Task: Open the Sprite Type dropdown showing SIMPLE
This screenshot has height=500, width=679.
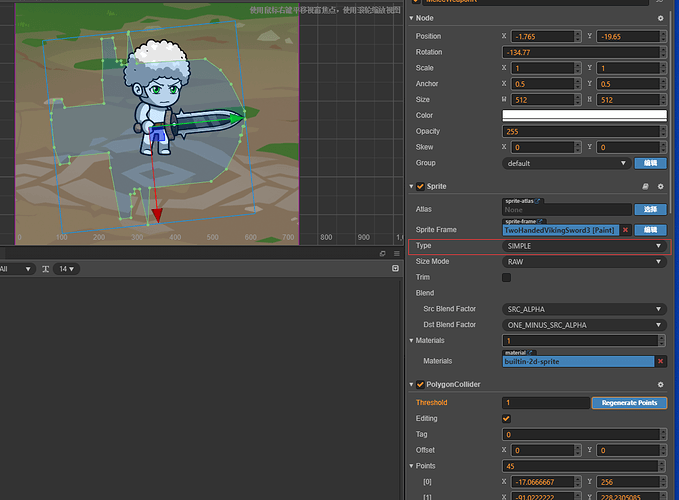Action: pyautogui.click(x=584, y=245)
